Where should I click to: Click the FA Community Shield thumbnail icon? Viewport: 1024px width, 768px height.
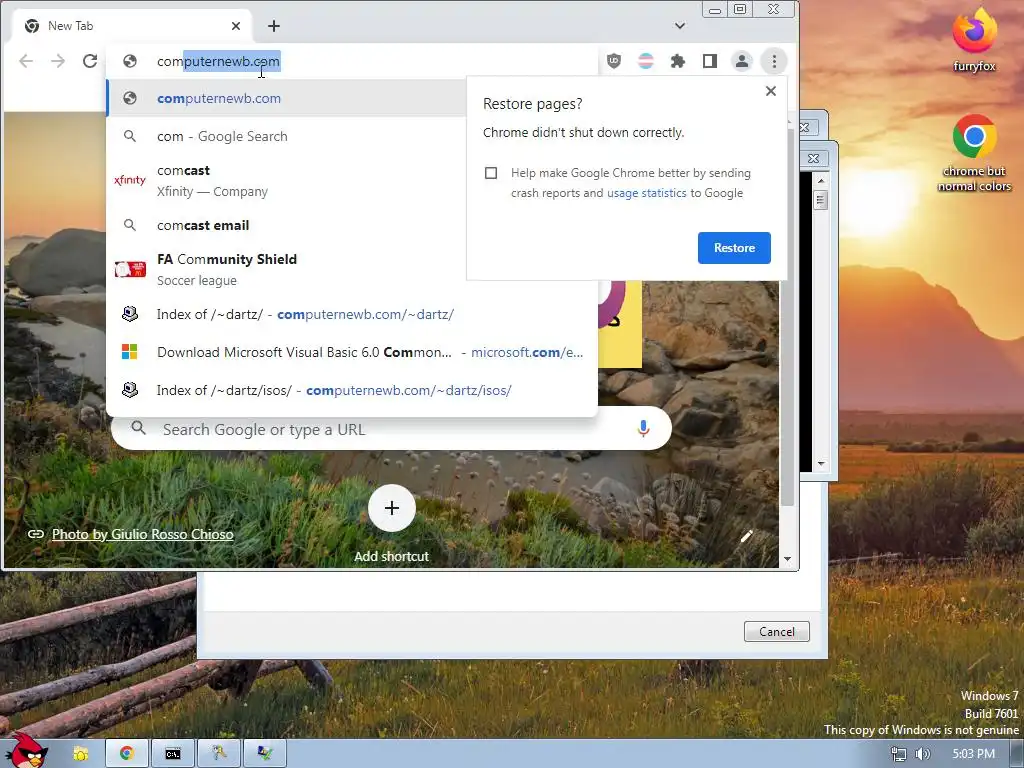click(130, 269)
